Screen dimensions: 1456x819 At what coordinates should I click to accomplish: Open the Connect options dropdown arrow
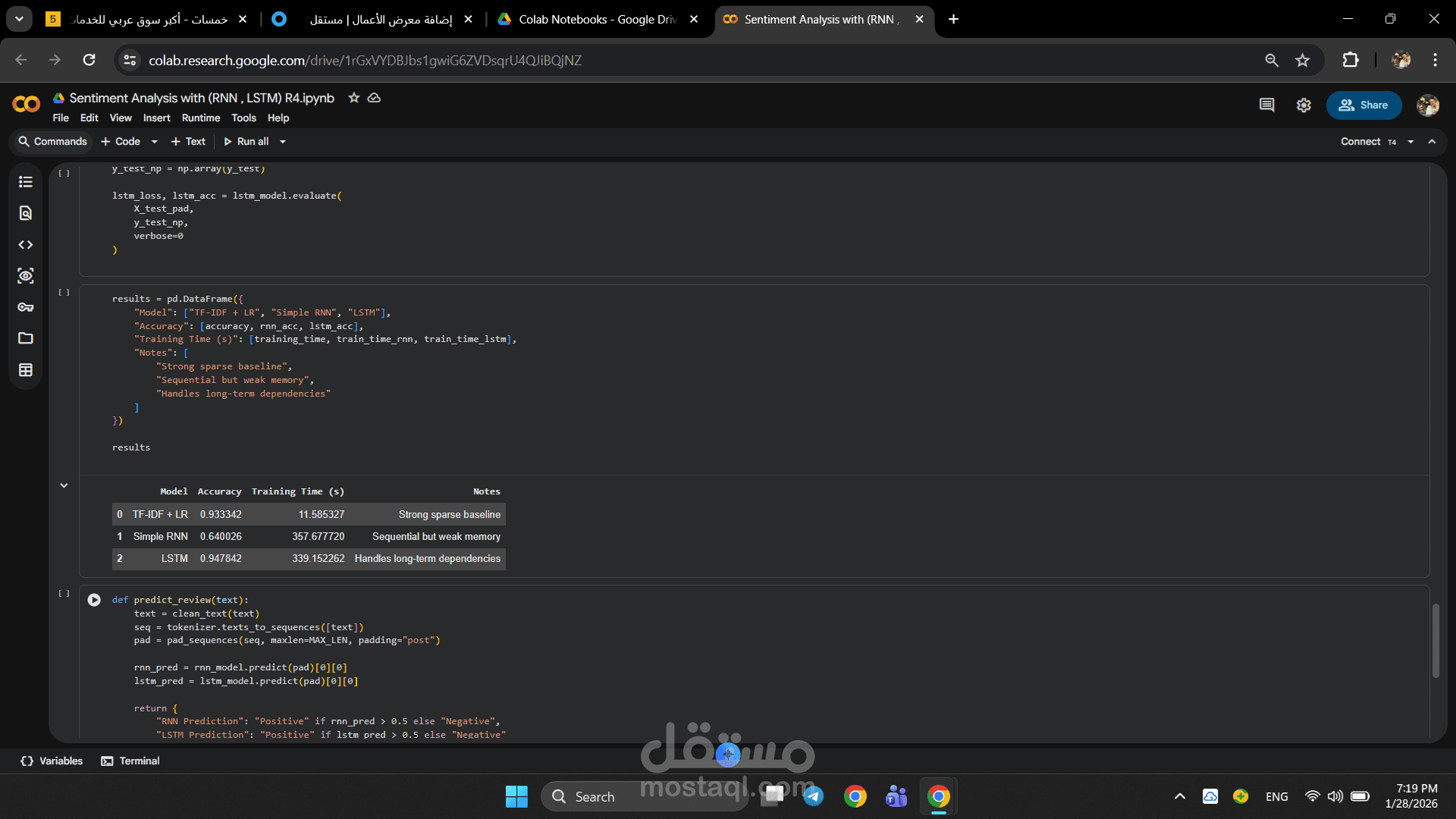click(x=1410, y=142)
